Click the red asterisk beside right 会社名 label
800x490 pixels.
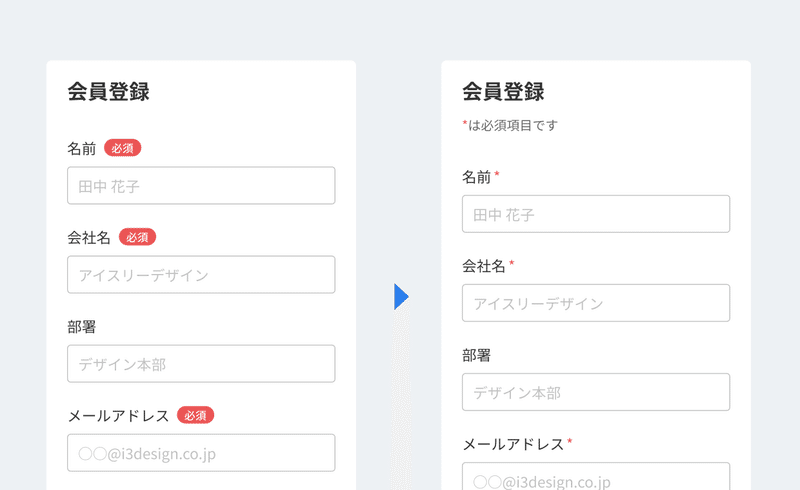pos(512,263)
